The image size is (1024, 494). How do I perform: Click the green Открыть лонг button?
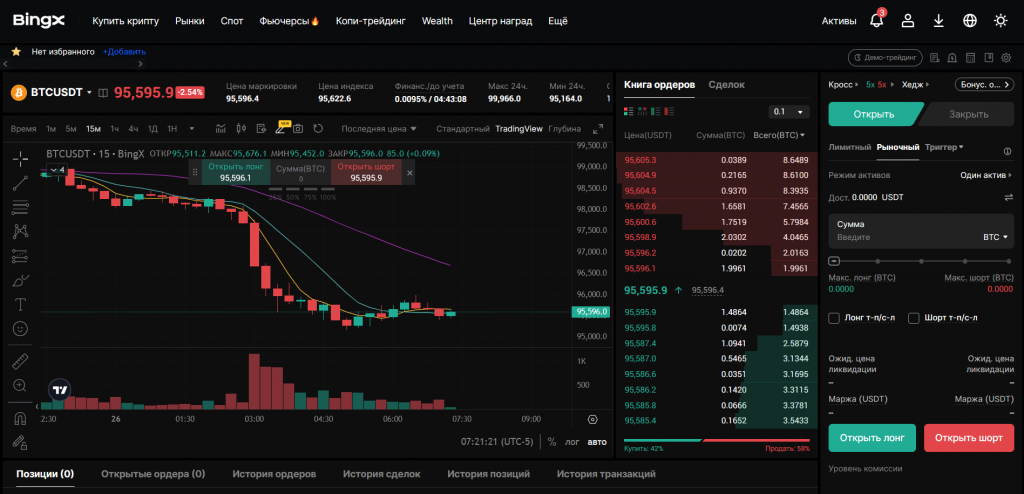point(872,438)
